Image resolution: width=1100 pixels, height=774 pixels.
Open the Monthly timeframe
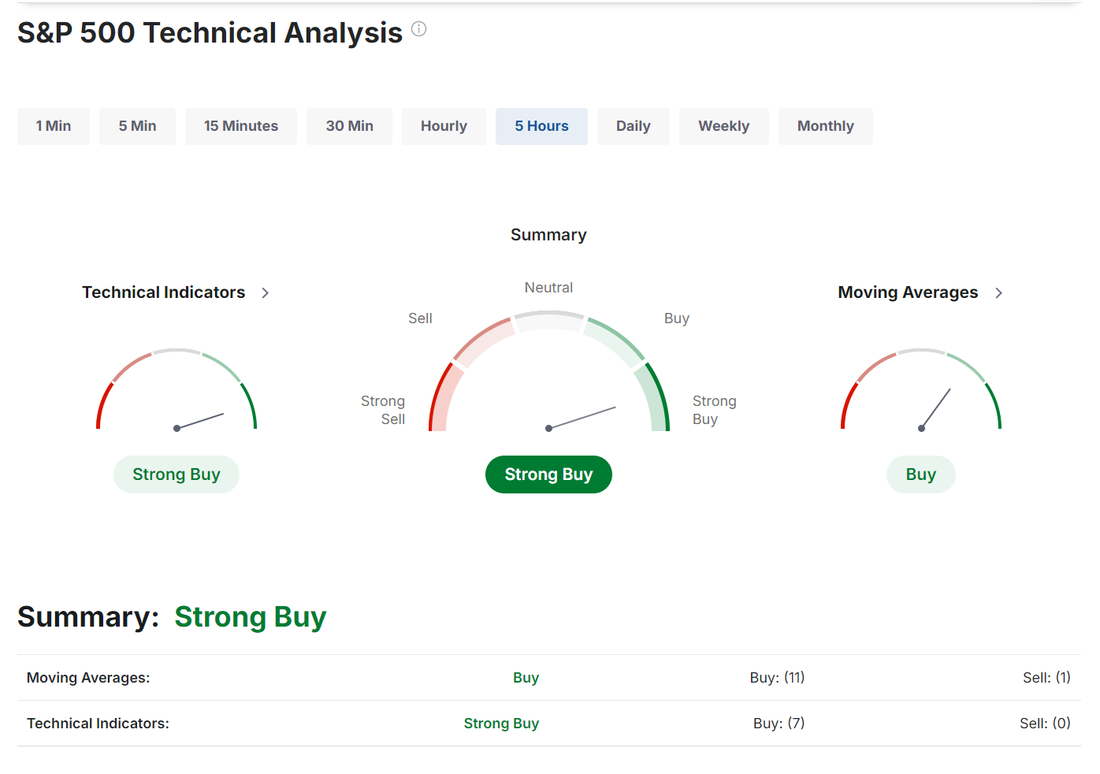tap(825, 126)
